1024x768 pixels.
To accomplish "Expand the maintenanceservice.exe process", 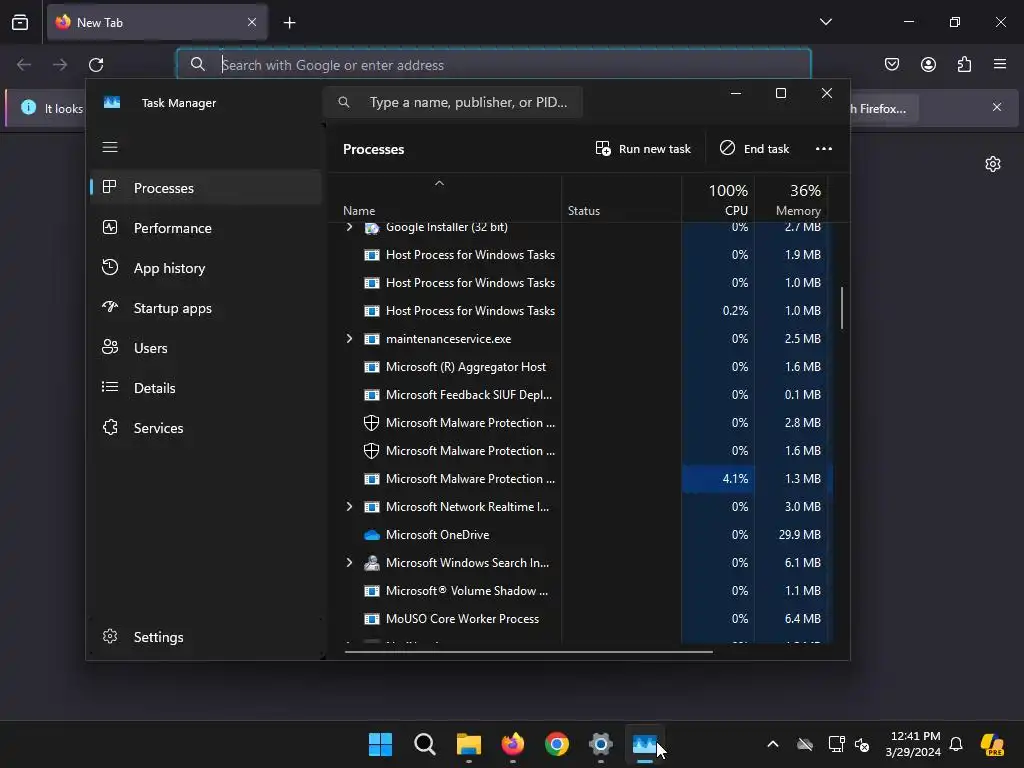I will coord(349,338).
